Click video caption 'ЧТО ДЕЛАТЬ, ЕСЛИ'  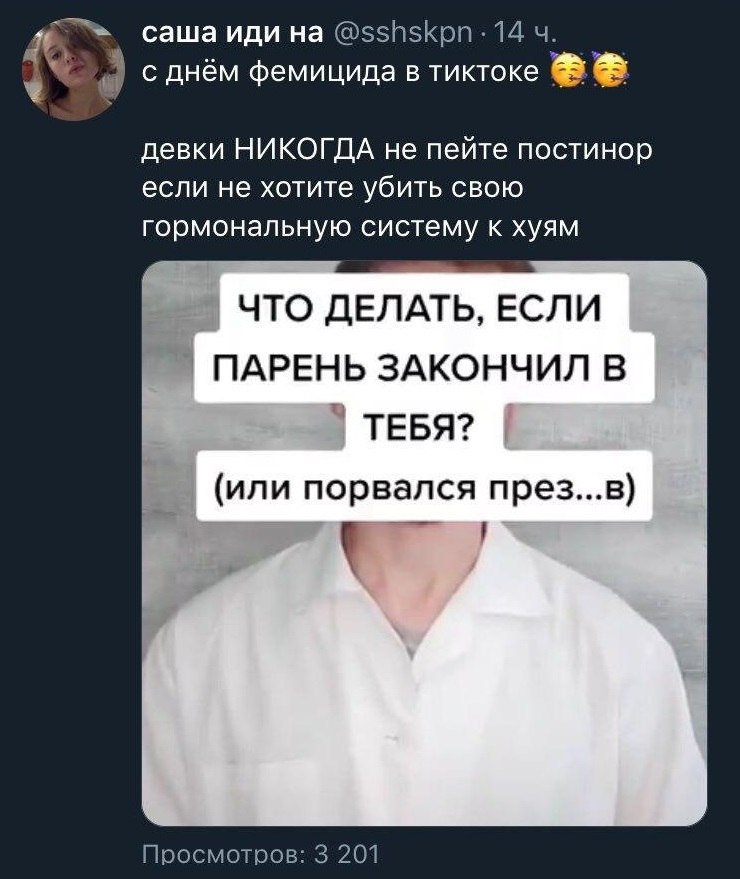pos(422,309)
